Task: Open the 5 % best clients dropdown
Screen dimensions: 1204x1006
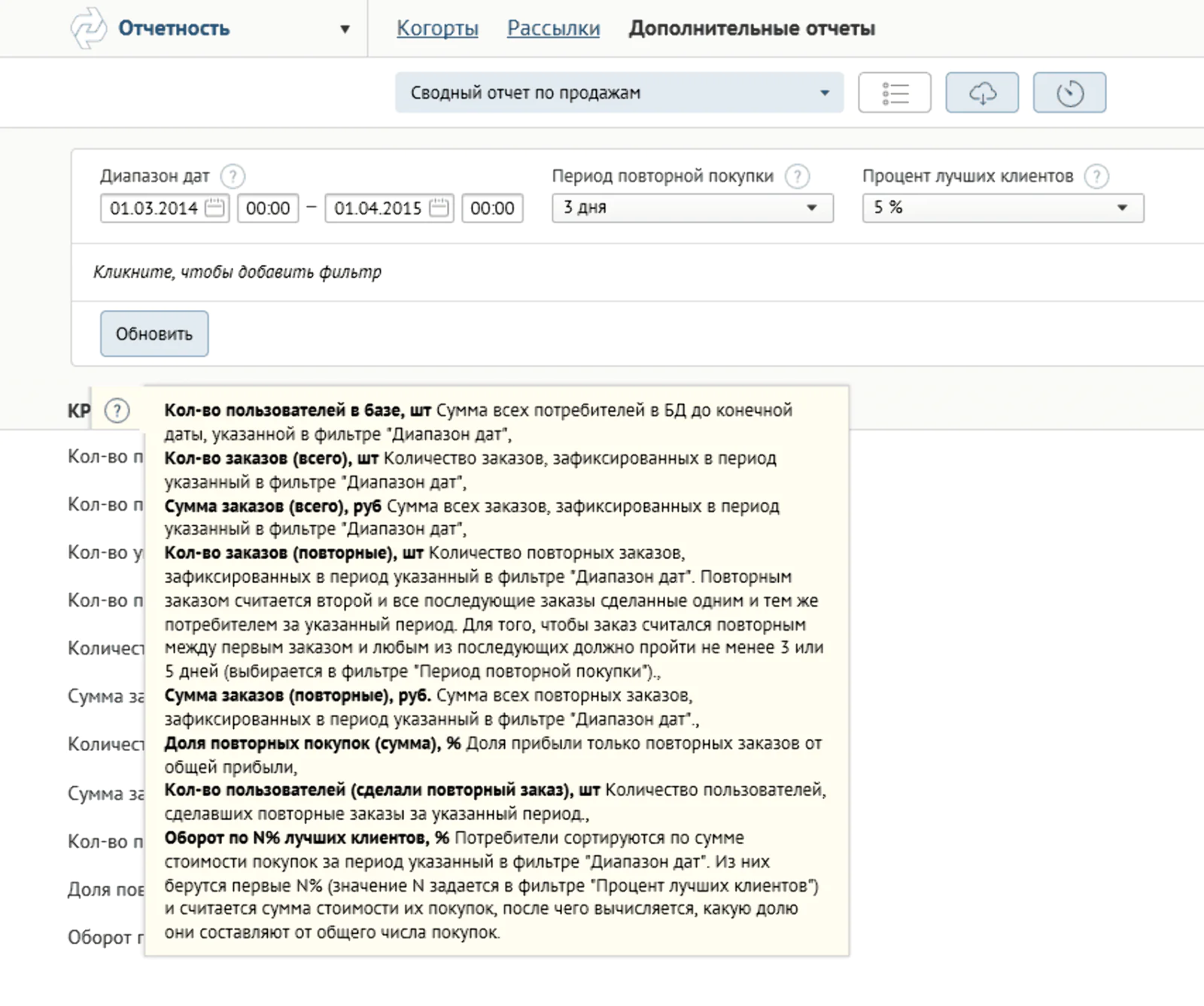Action: [1002, 208]
